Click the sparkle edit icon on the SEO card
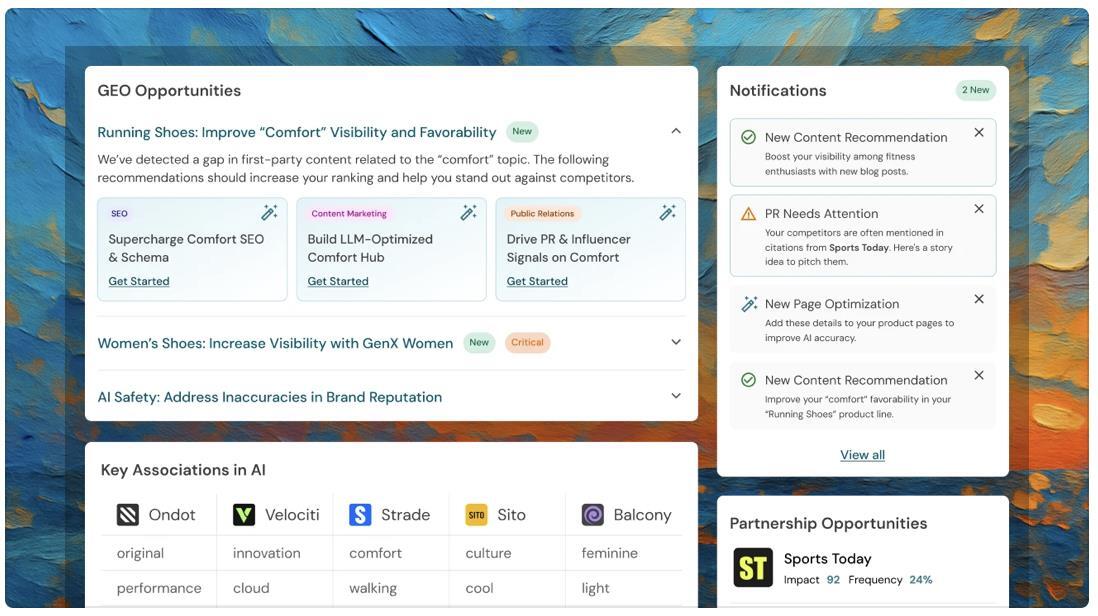This screenshot has width=1098, height=616. tap(268, 211)
